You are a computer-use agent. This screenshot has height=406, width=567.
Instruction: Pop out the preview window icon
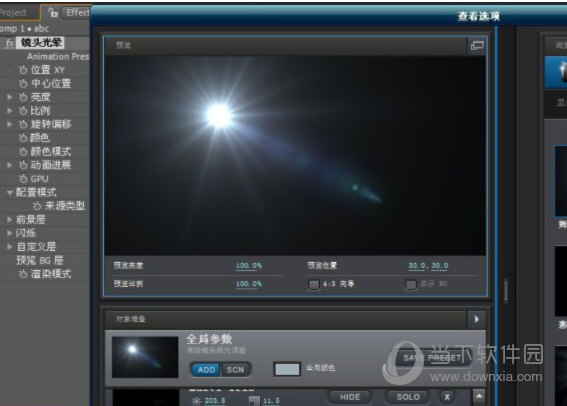tap(477, 46)
